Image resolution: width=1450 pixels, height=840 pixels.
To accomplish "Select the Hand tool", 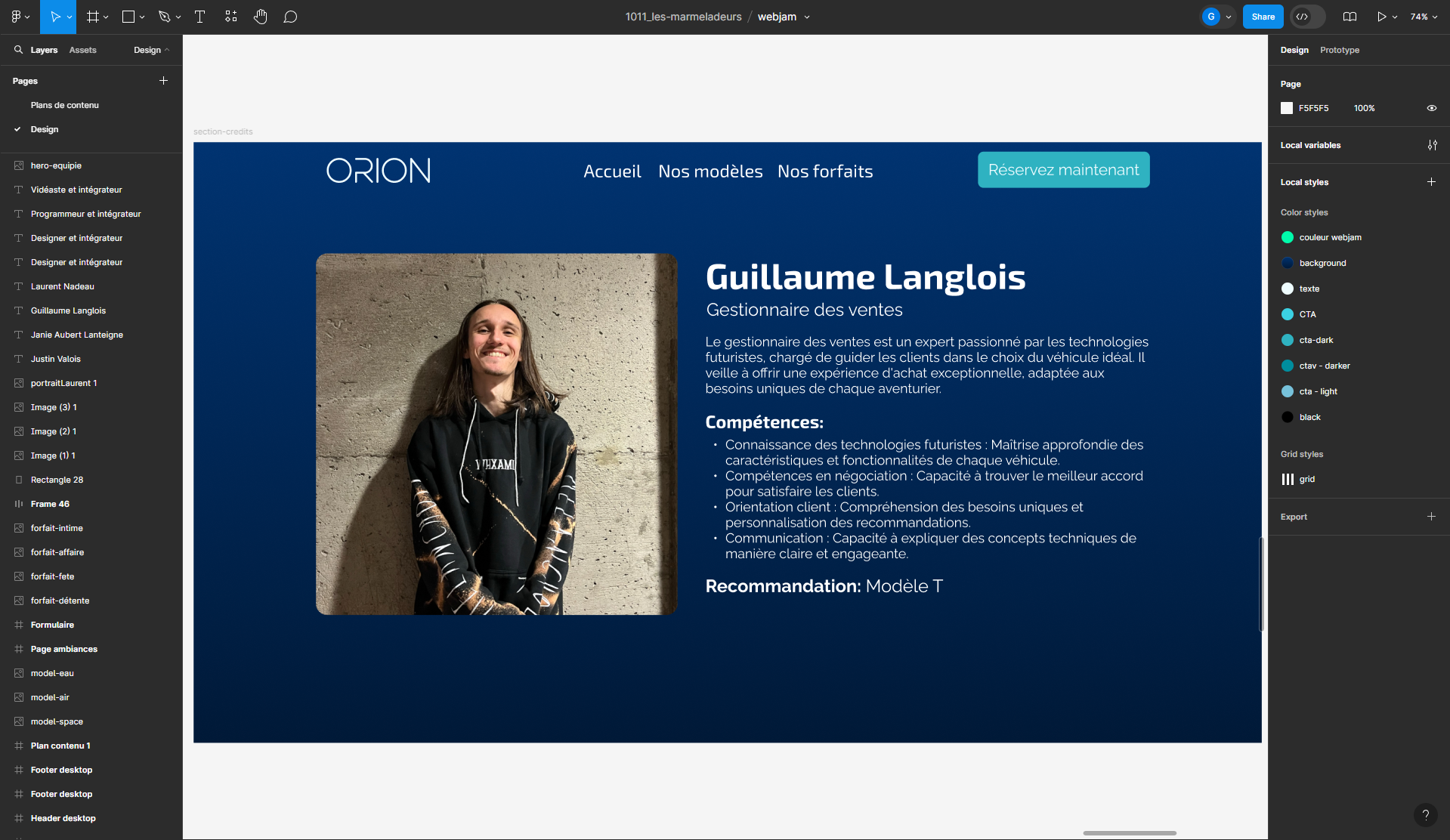I will (x=260, y=17).
